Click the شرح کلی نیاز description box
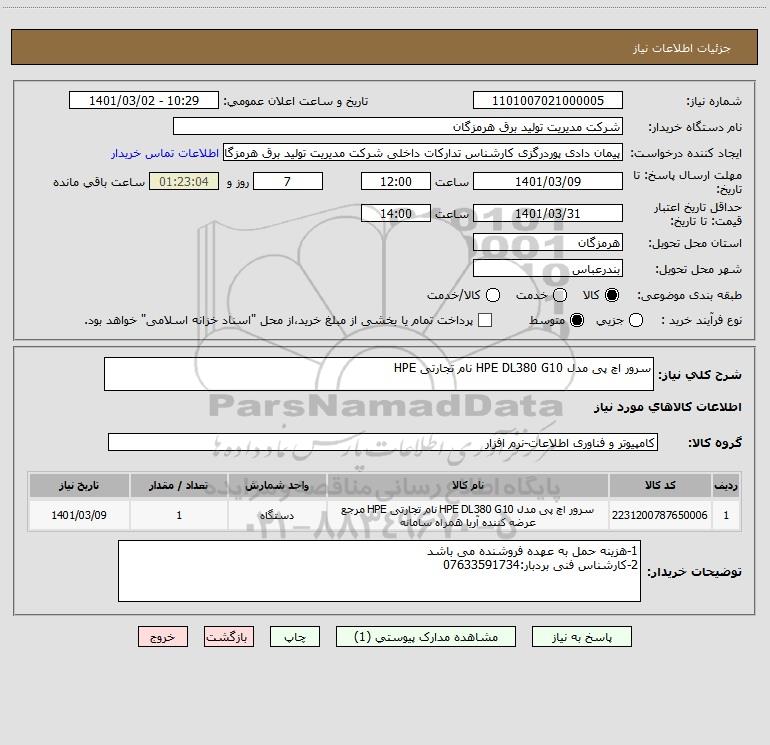This screenshot has width=770, height=745. click(x=379, y=374)
